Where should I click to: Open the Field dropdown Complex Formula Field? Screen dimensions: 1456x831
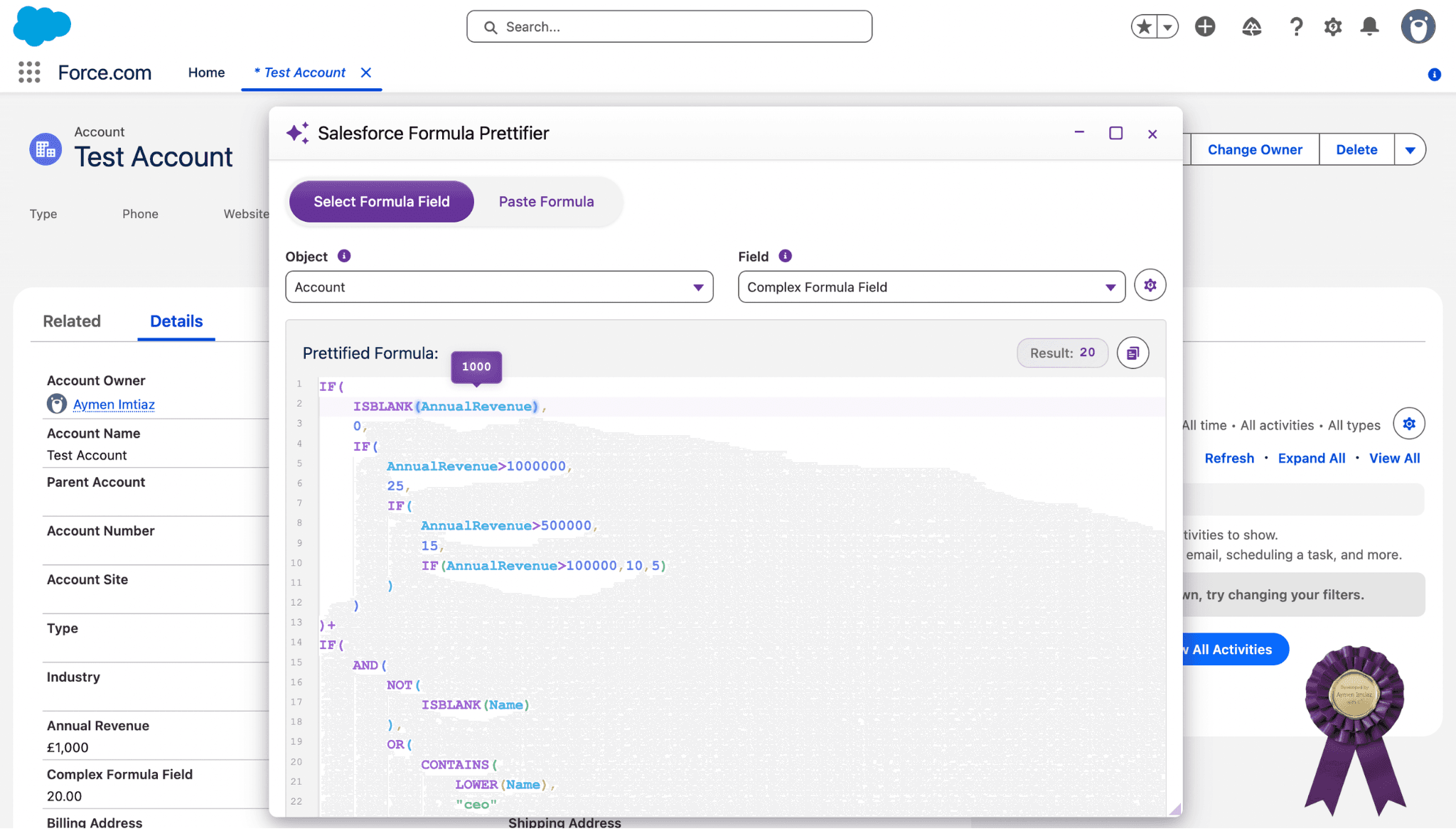pos(931,287)
